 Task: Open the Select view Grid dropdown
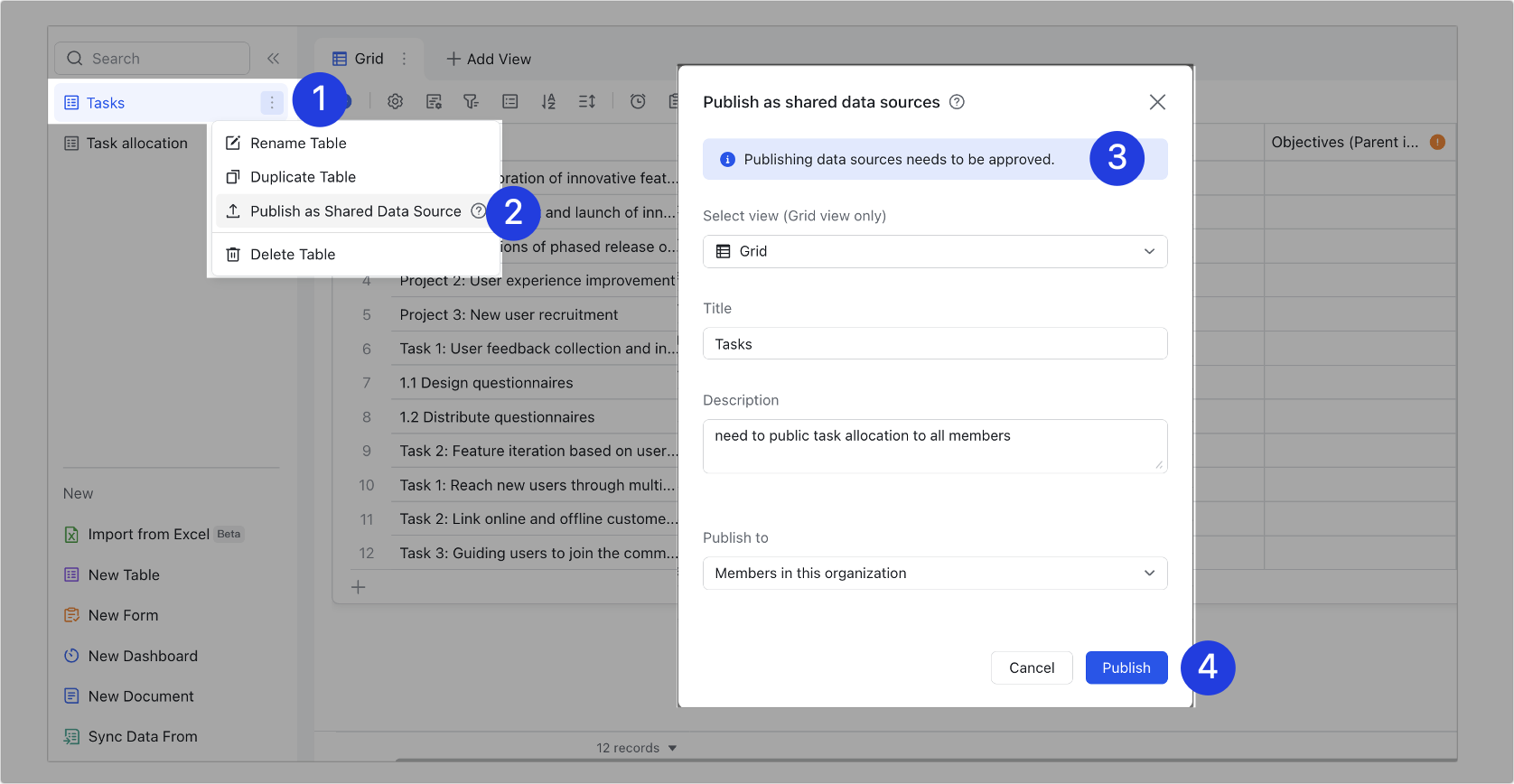coord(935,251)
